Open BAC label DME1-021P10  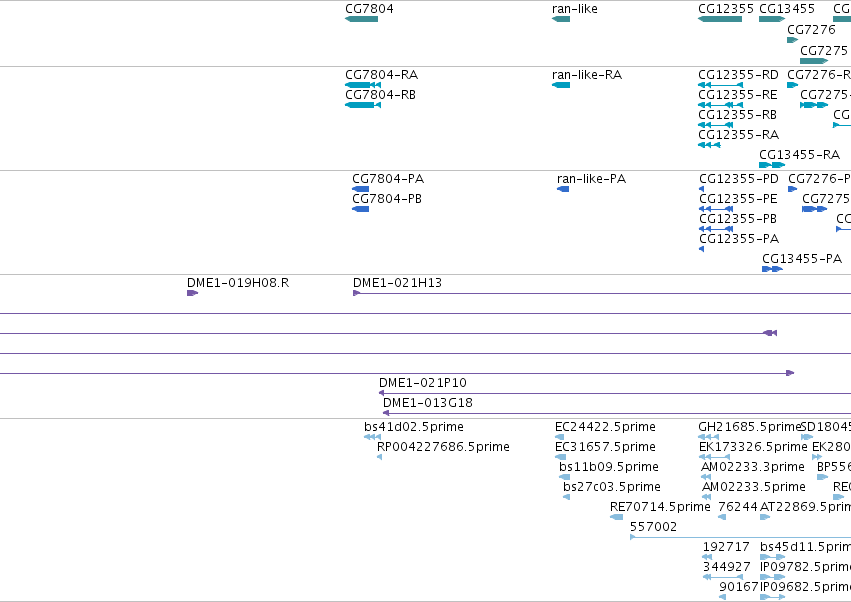(422, 383)
